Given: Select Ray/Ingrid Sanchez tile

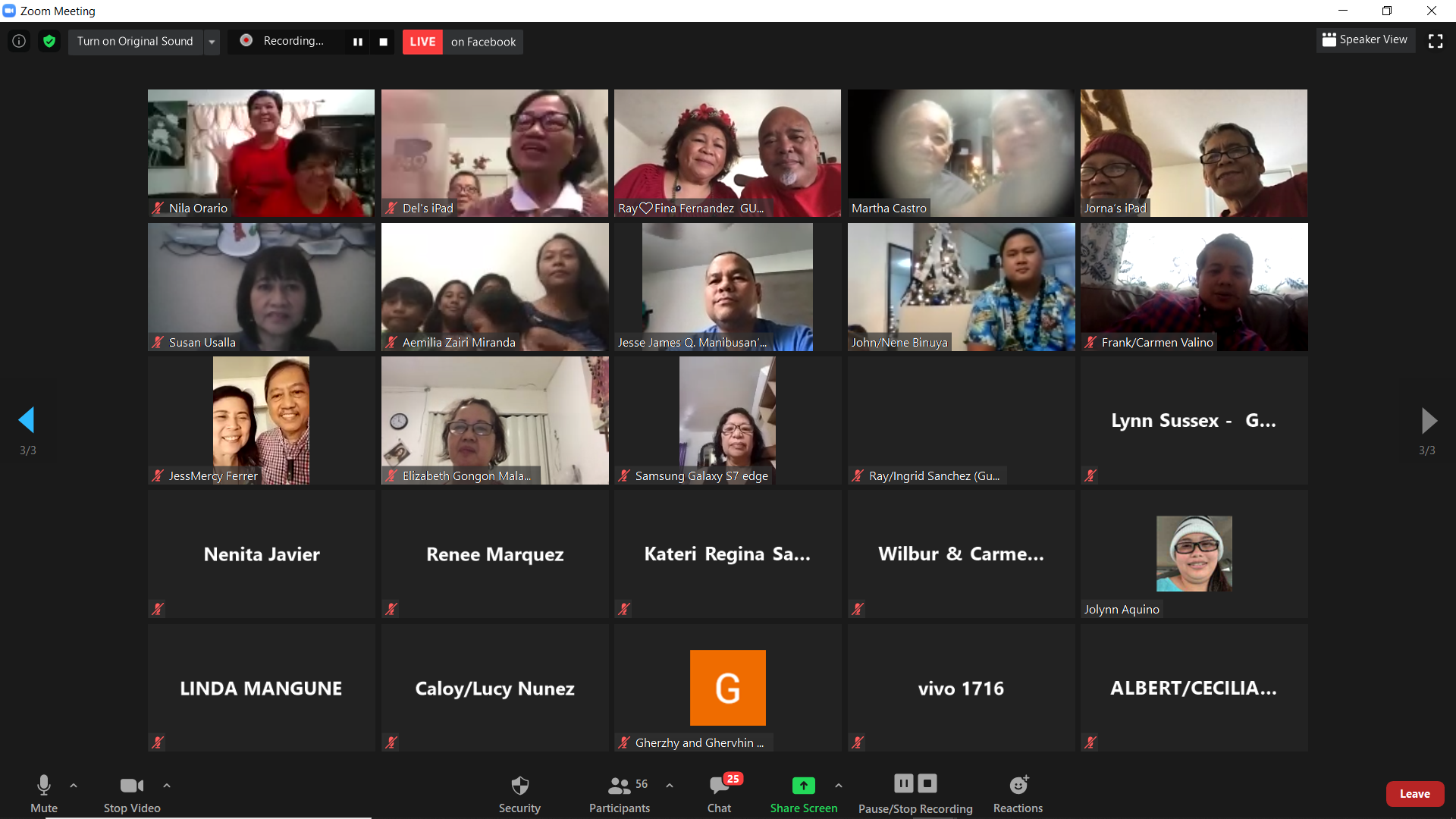Looking at the screenshot, I should (961, 420).
